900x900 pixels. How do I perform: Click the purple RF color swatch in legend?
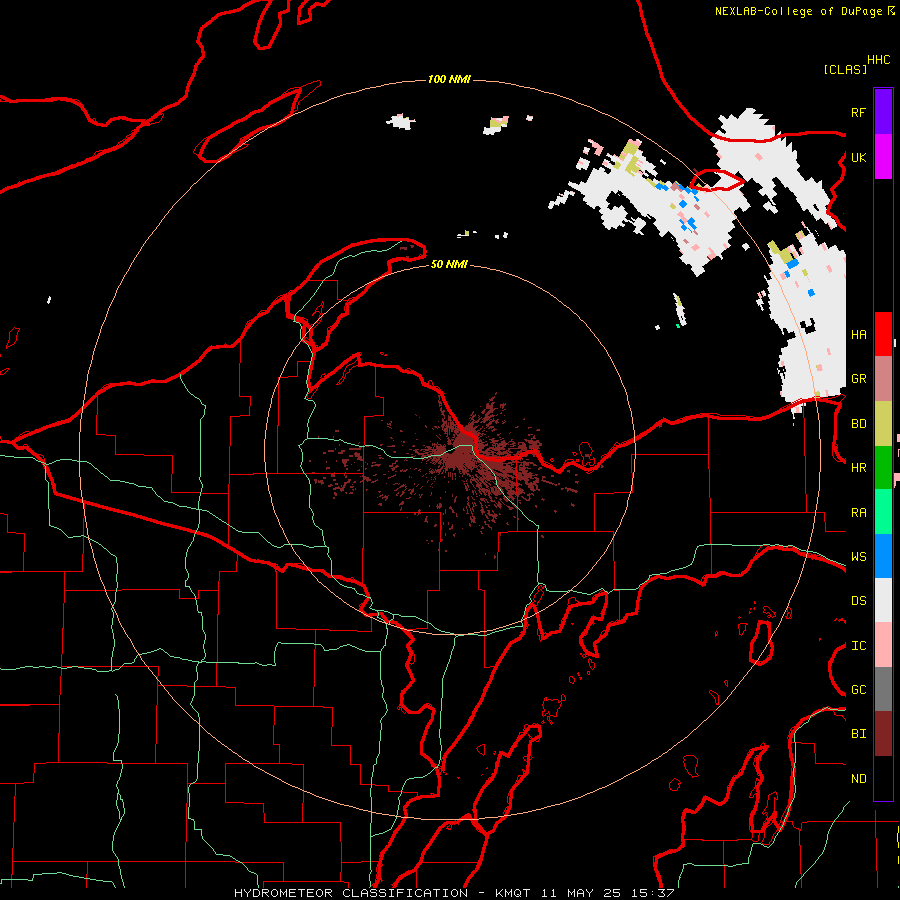(883, 112)
